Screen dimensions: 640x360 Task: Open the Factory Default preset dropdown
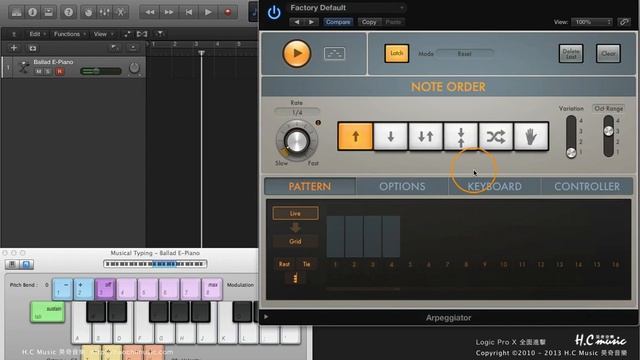[346, 8]
